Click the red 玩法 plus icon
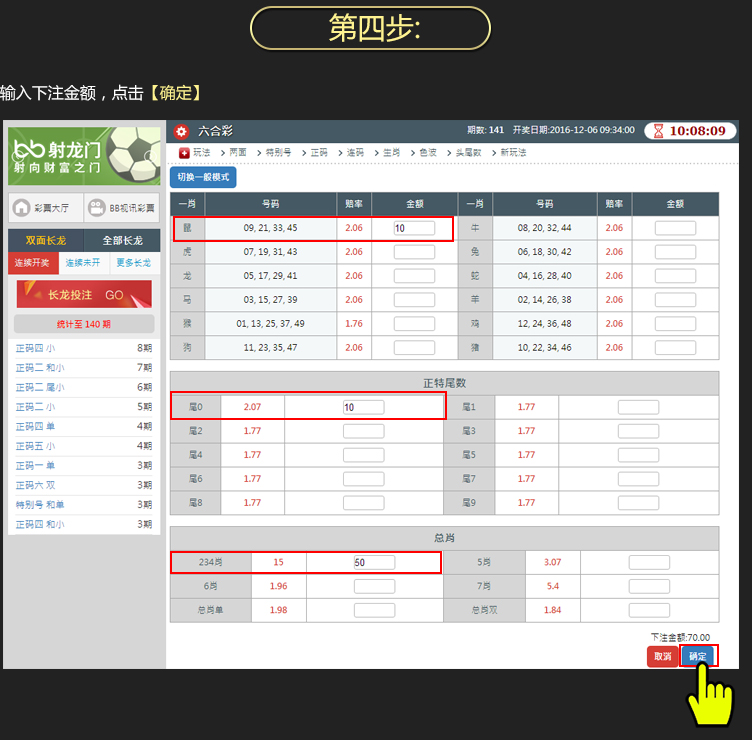 (184, 152)
